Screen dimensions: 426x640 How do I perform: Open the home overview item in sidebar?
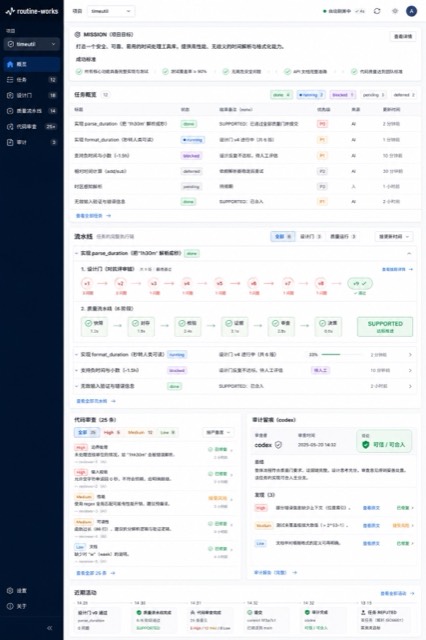[32, 64]
